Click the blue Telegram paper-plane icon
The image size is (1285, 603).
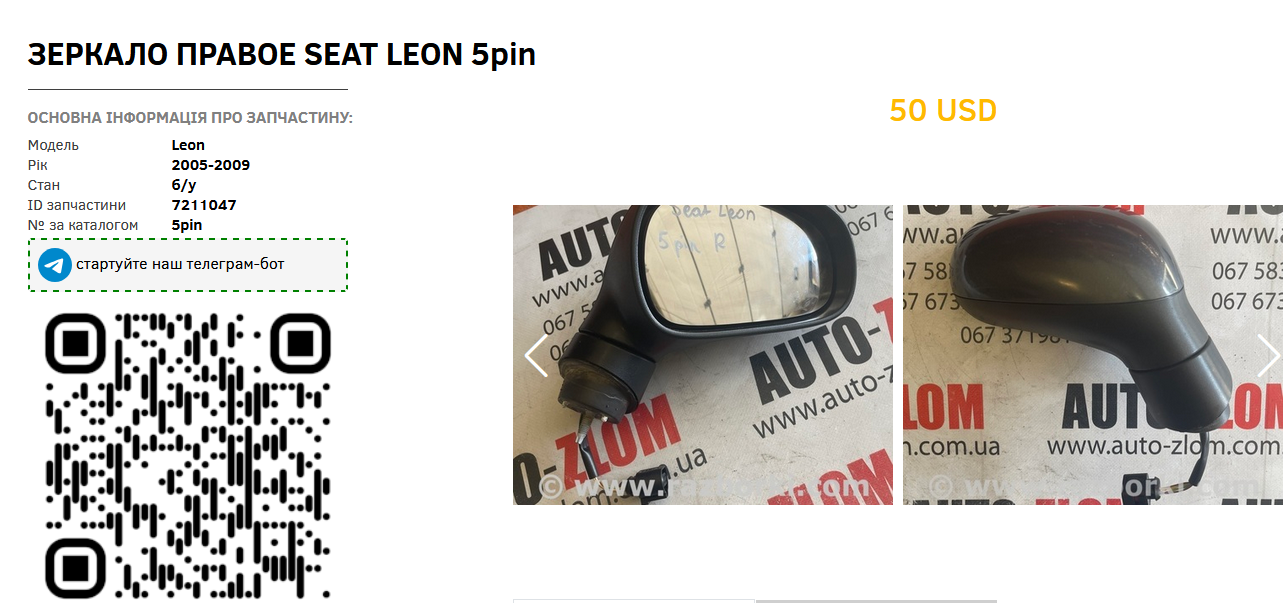(x=55, y=265)
